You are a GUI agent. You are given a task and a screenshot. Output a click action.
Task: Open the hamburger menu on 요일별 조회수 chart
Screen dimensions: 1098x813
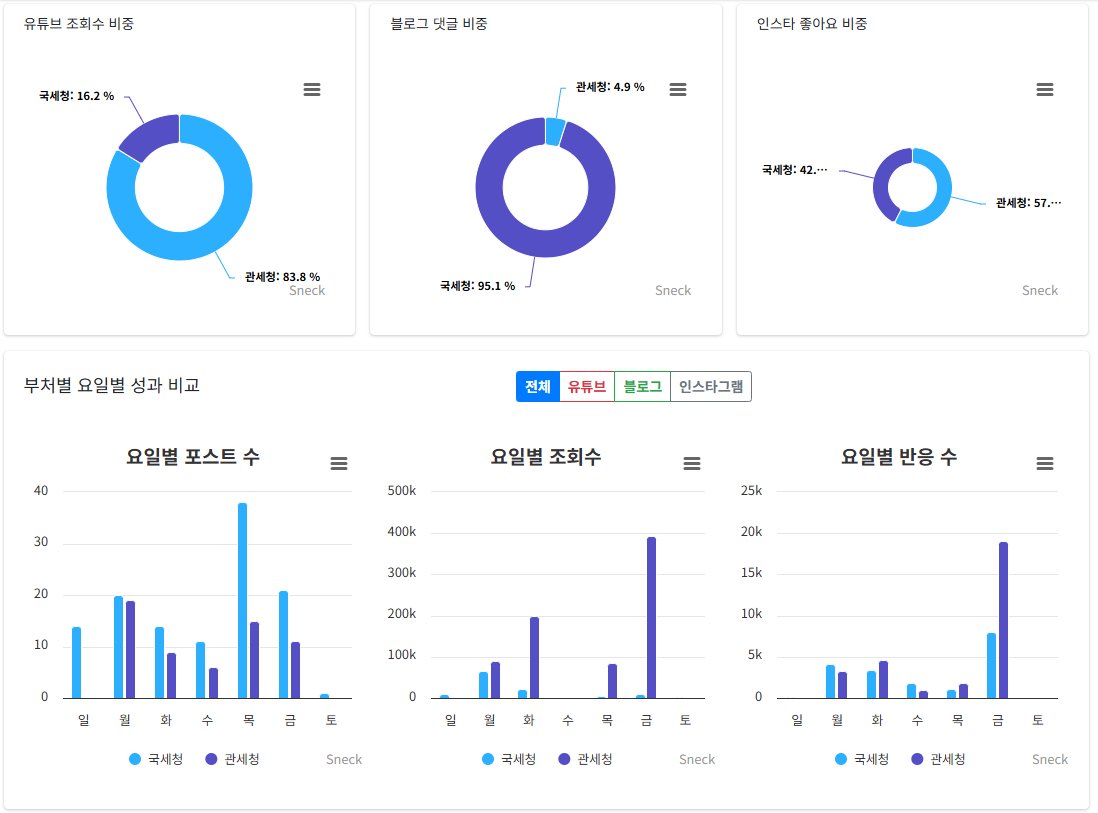(692, 463)
